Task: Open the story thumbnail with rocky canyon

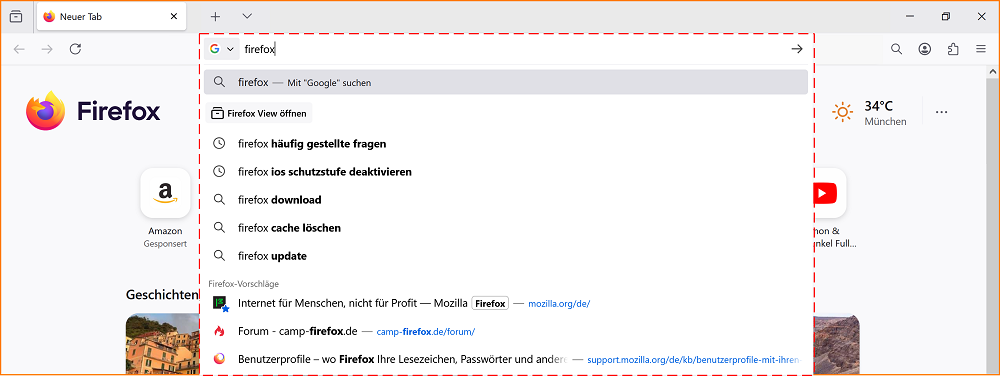Action: (837, 344)
